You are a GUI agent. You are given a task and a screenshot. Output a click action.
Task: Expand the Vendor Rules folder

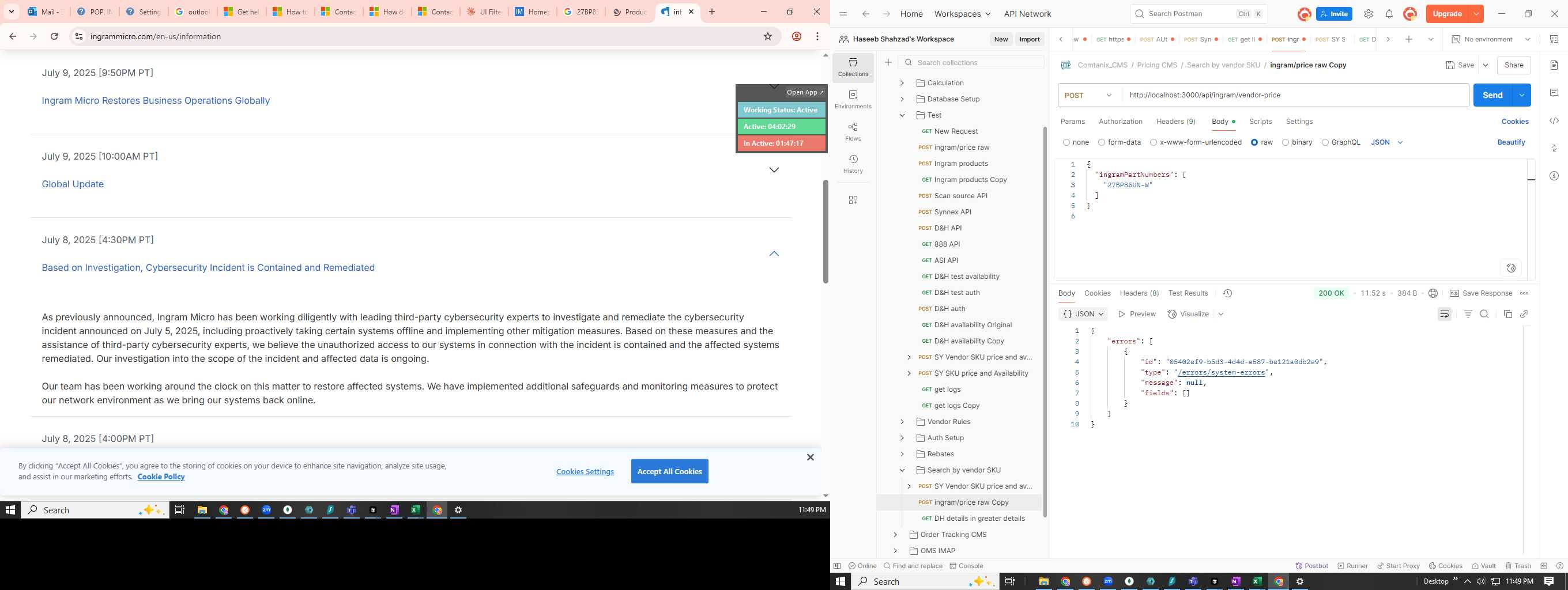pyautogui.click(x=902, y=422)
